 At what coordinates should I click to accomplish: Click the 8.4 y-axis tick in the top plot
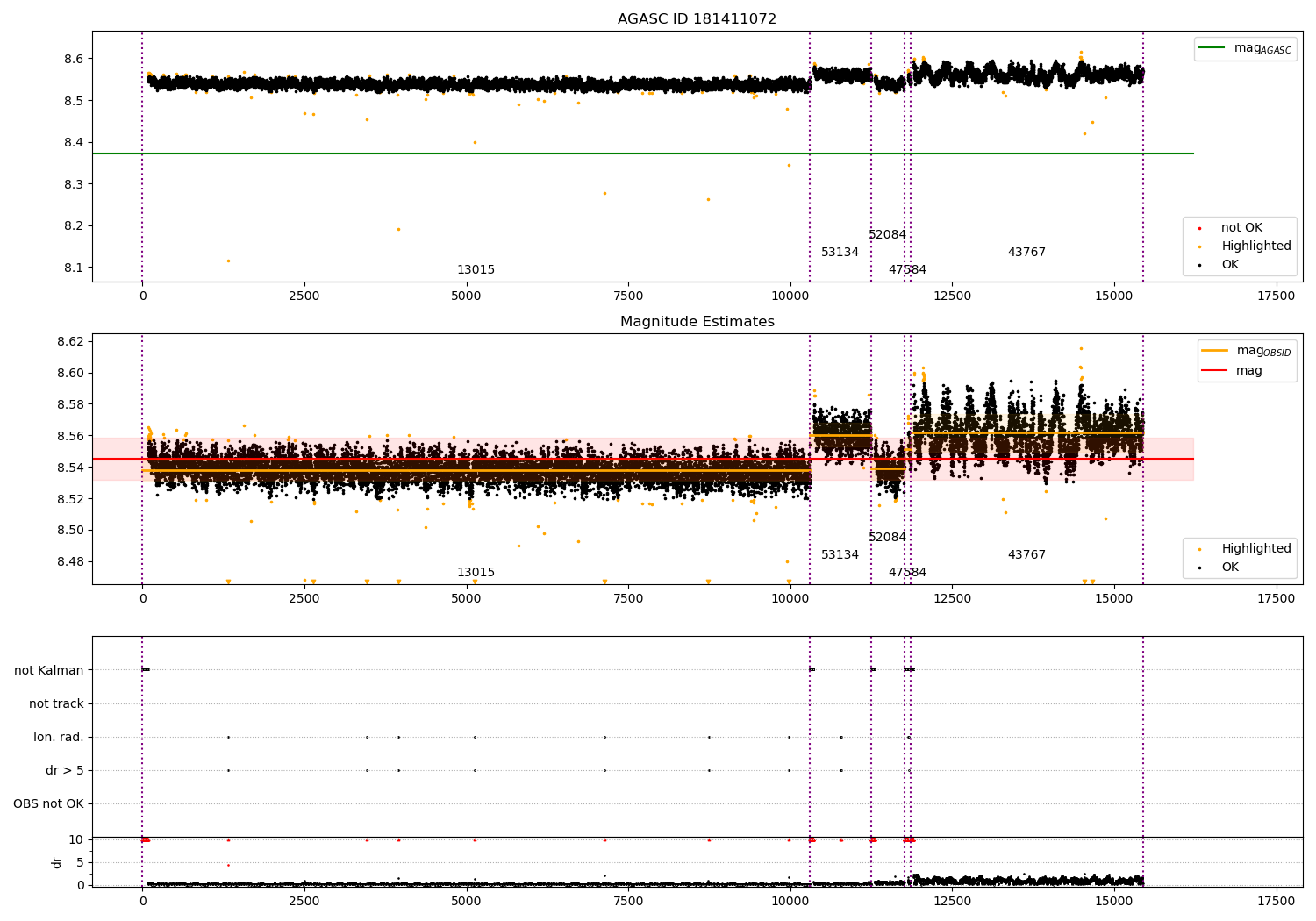tap(74, 142)
